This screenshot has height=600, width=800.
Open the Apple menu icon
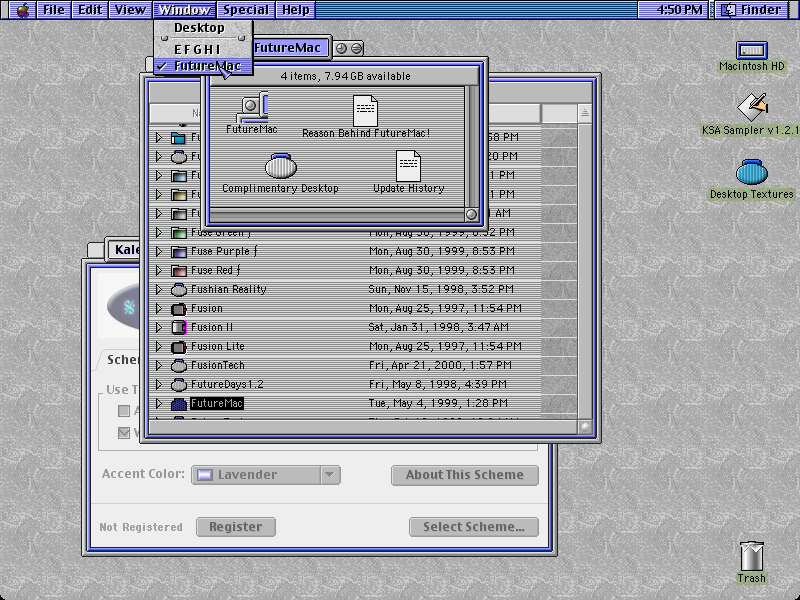click(x=22, y=10)
